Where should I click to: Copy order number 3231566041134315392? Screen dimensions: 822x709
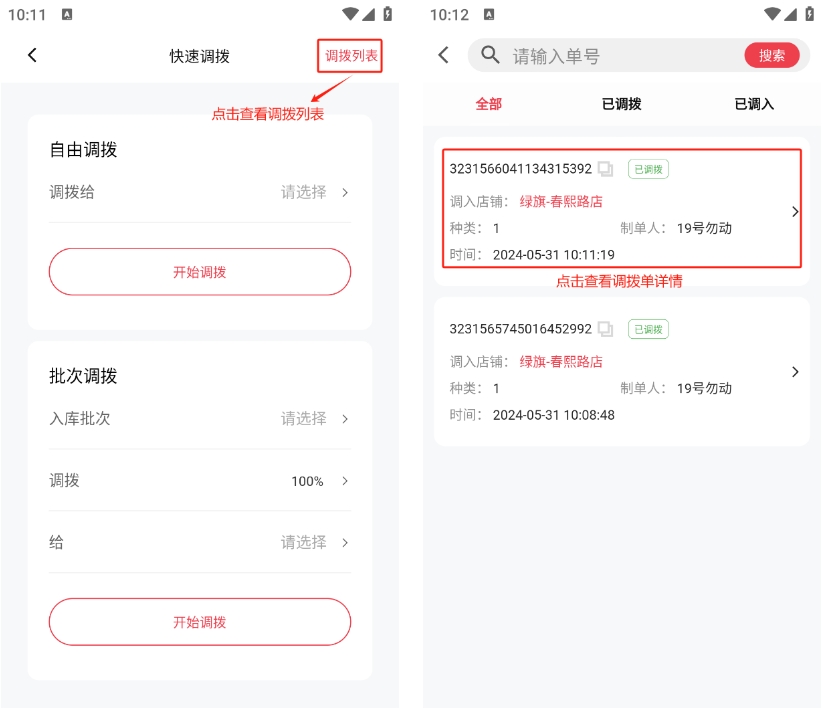click(x=605, y=169)
